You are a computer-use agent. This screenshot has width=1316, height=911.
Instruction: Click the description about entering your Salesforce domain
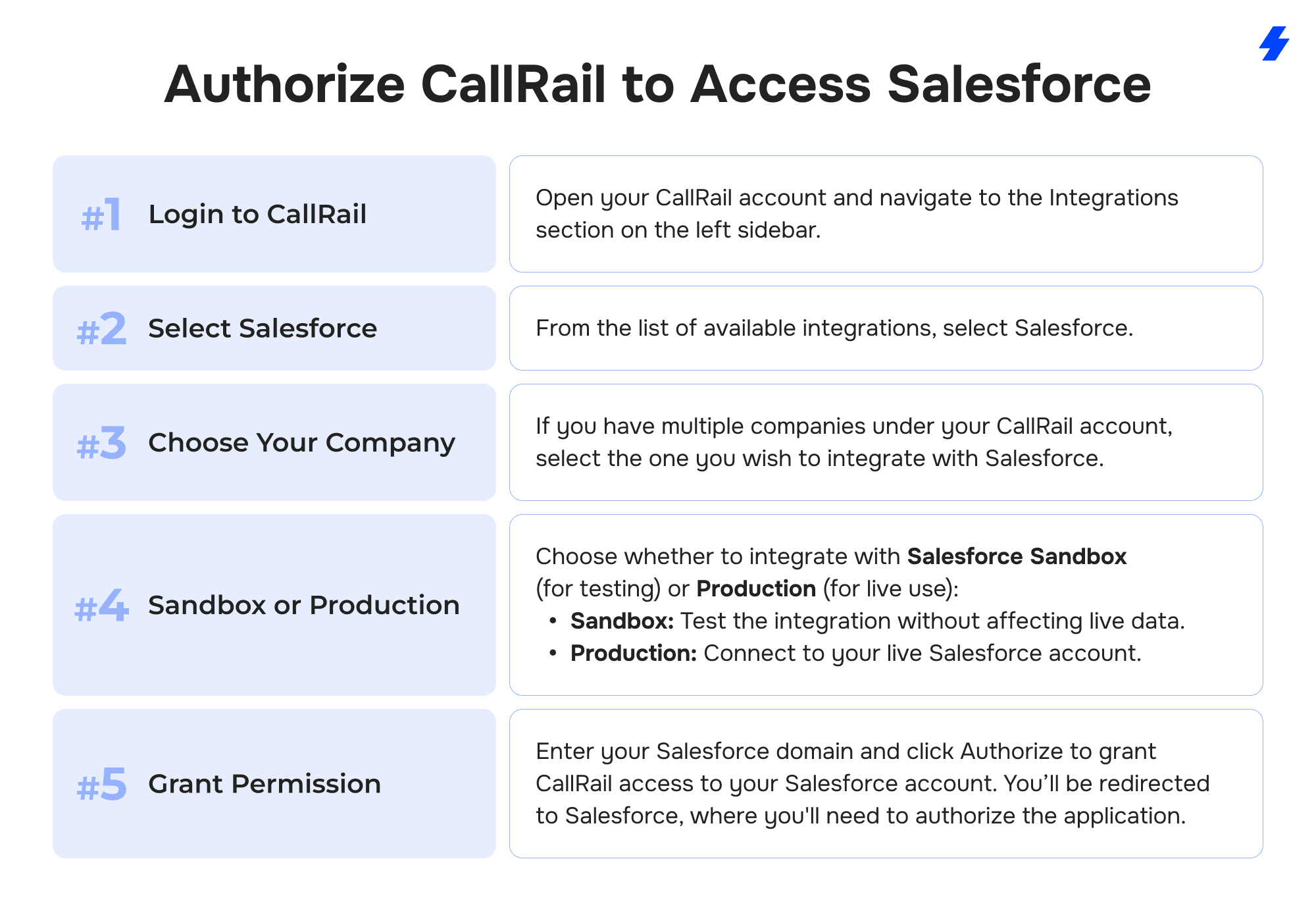point(872,783)
